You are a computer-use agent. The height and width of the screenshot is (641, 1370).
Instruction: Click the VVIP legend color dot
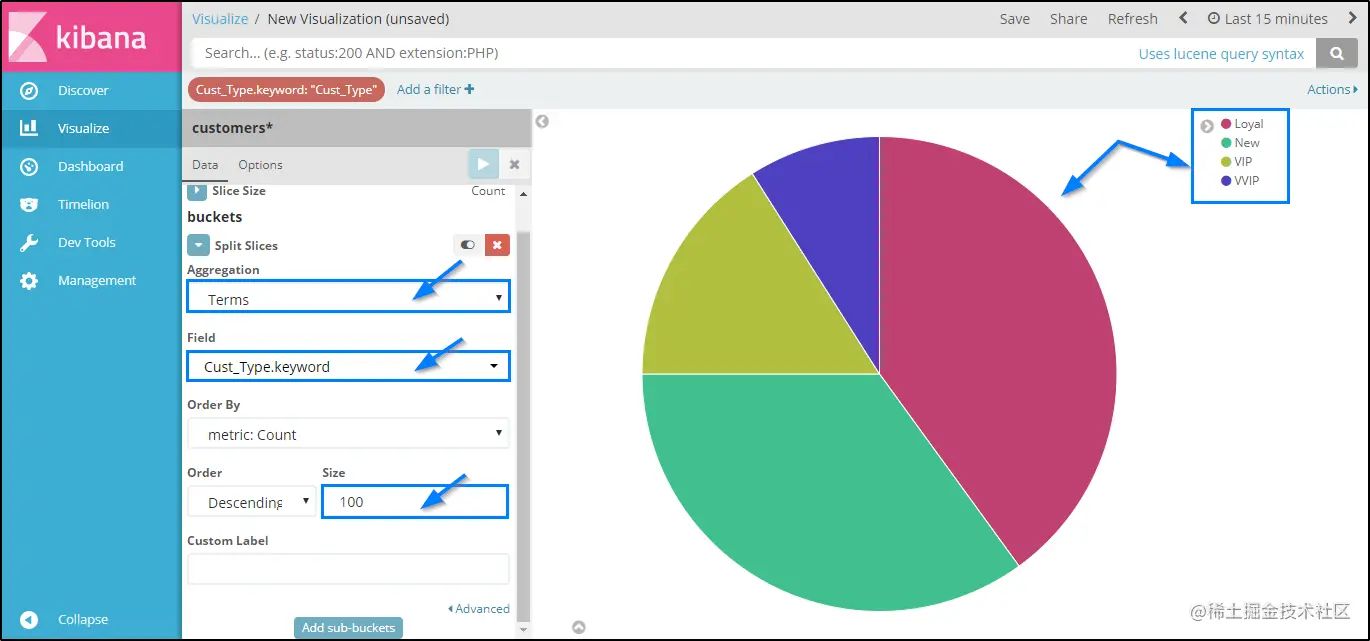(x=1226, y=180)
